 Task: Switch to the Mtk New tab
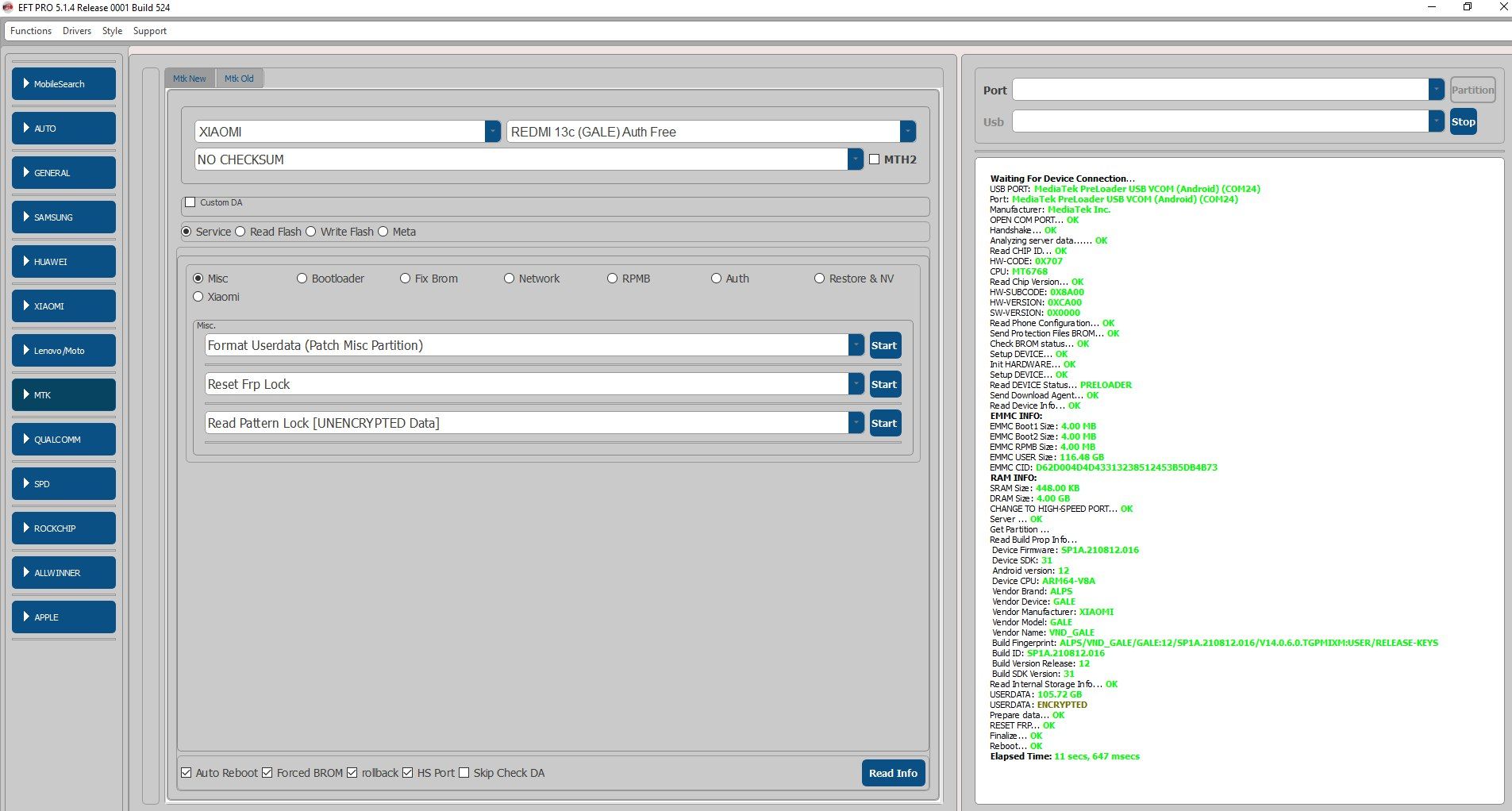[x=190, y=79]
